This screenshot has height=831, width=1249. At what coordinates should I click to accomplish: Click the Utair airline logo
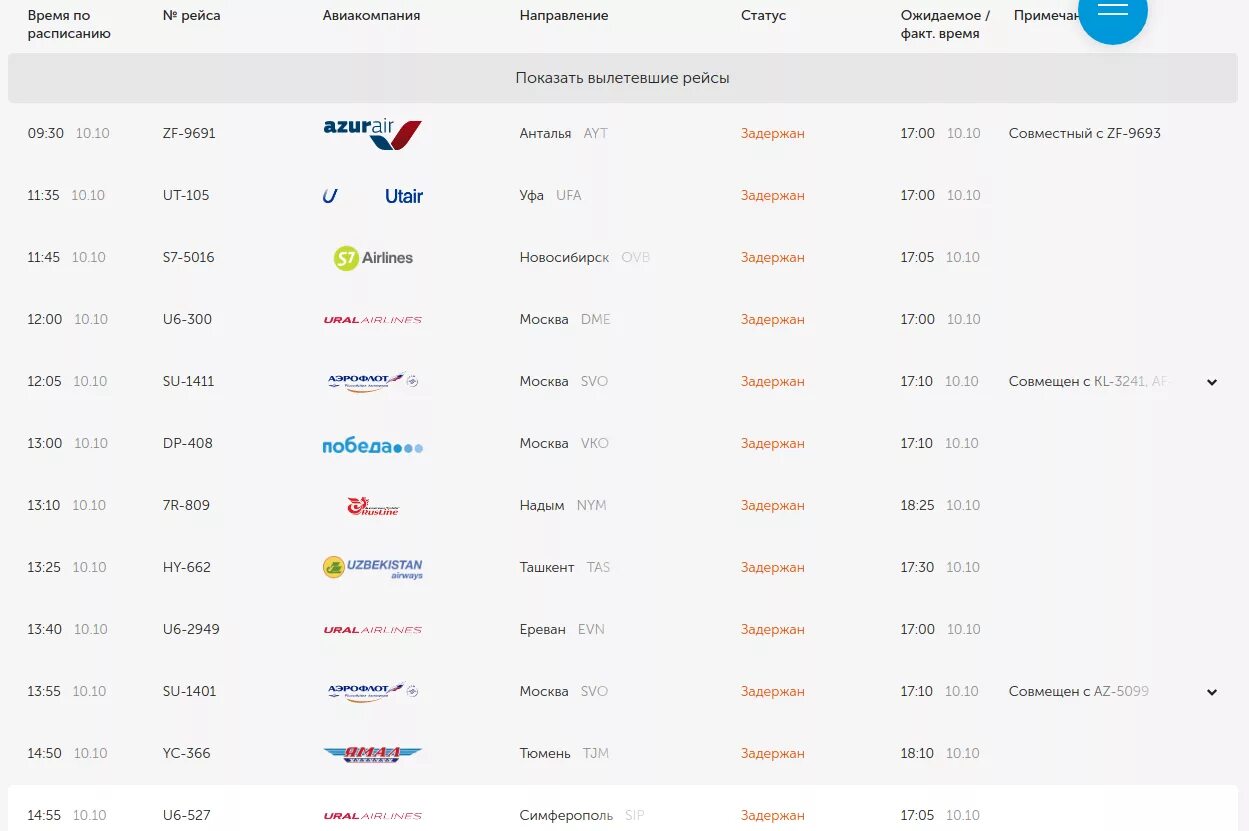point(373,196)
